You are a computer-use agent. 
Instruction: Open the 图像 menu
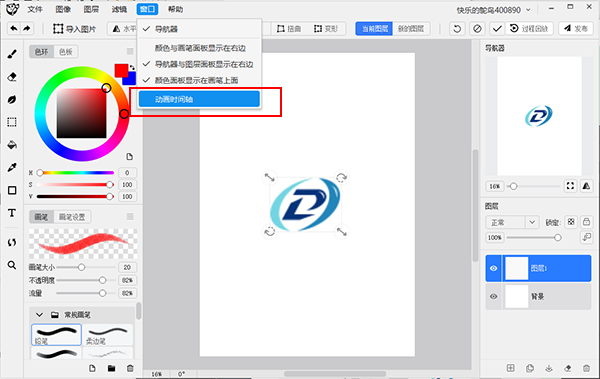point(63,9)
